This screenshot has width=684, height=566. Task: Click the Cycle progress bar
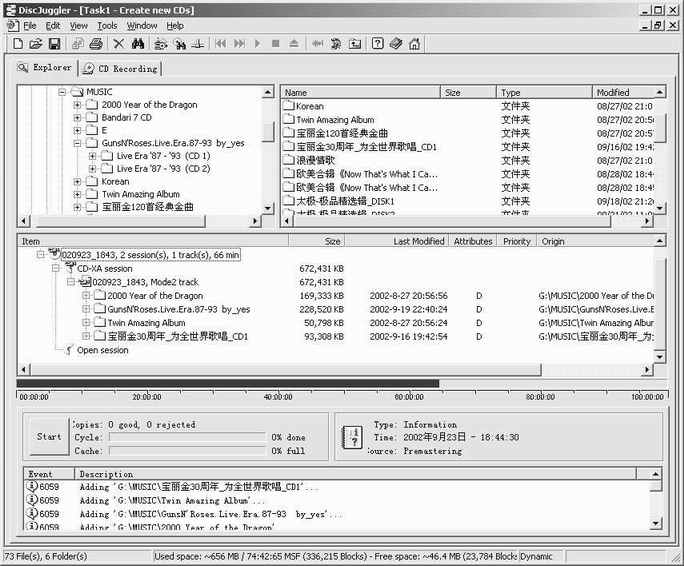coord(187,437)
